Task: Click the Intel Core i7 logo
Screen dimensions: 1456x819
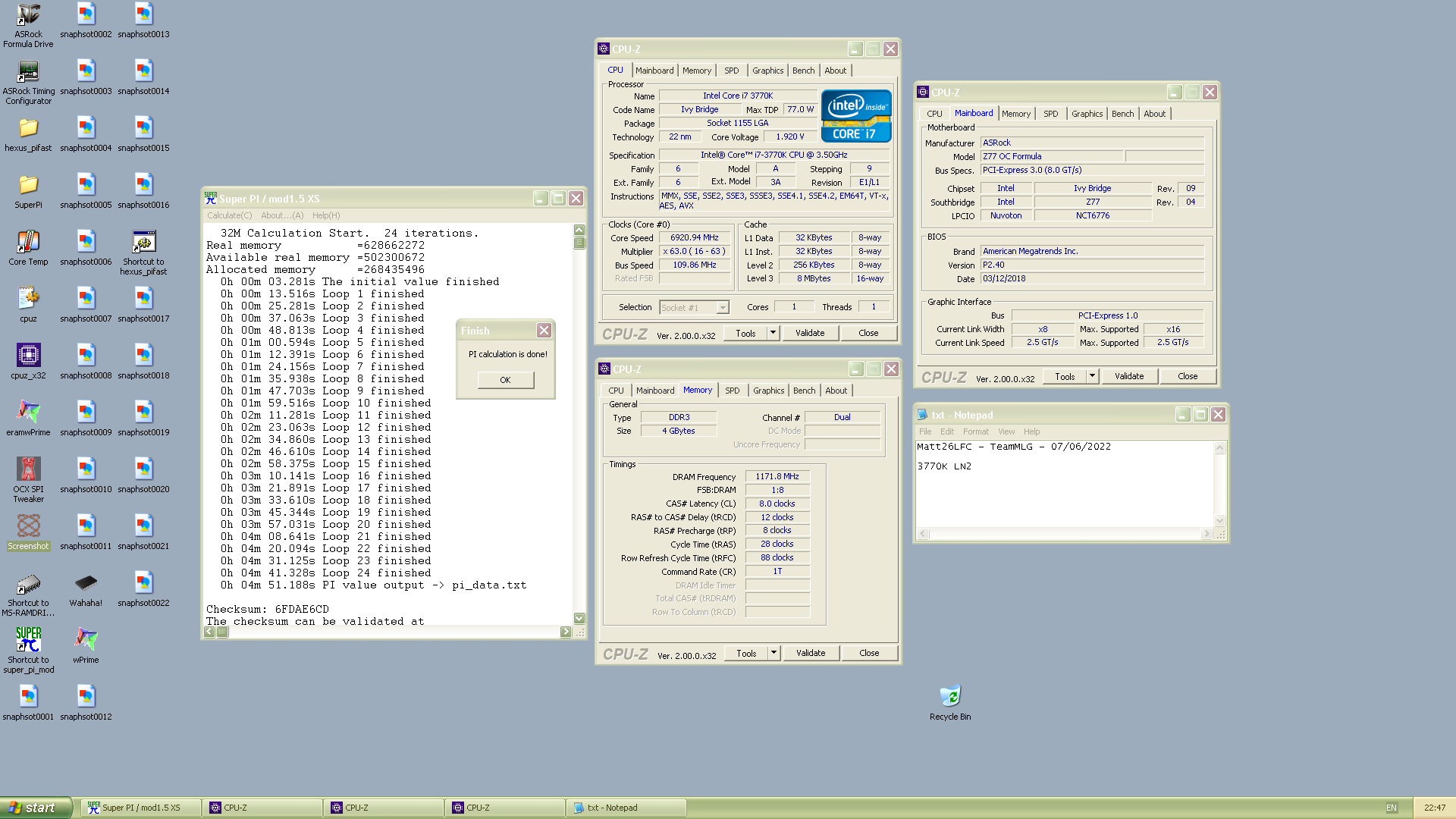Action: pyautogui.click(x=856, y=116)
